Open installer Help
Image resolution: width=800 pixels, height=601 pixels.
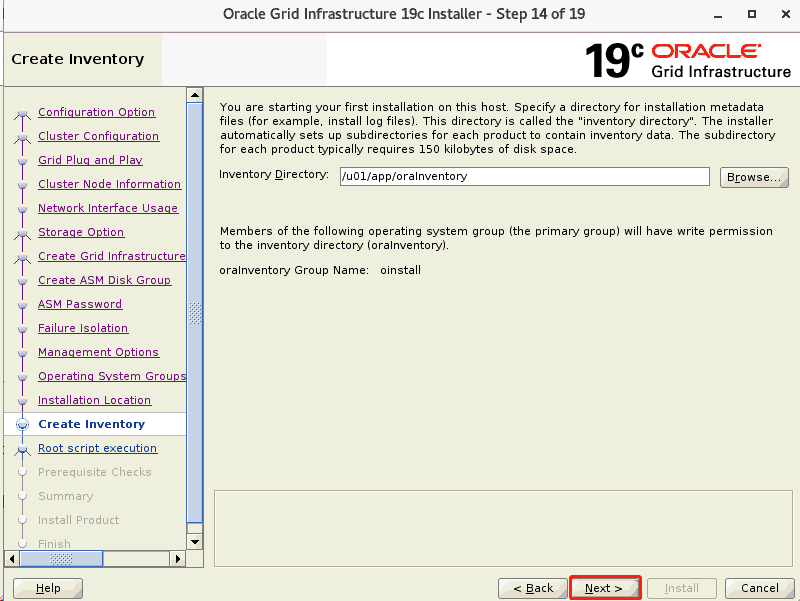click(48, 588)
